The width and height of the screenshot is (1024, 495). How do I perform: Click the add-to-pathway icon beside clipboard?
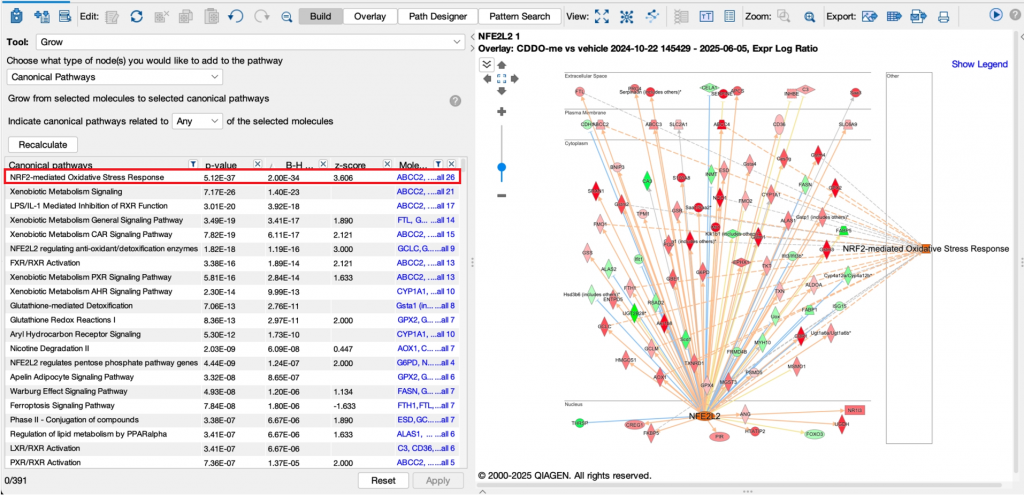click(42, 16)
